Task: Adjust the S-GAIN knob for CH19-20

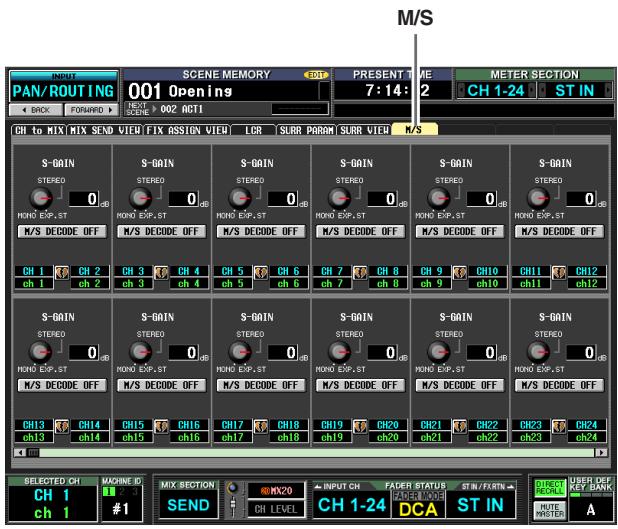Action: click(339, 352)
